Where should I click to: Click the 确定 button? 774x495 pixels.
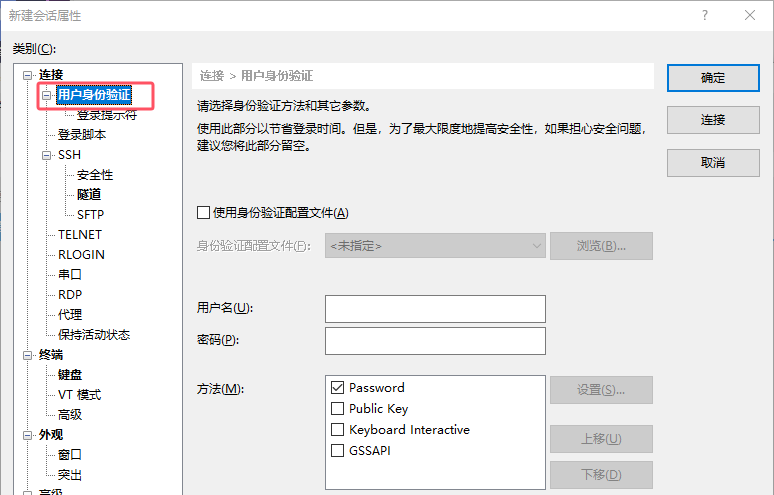coord(712,78)
